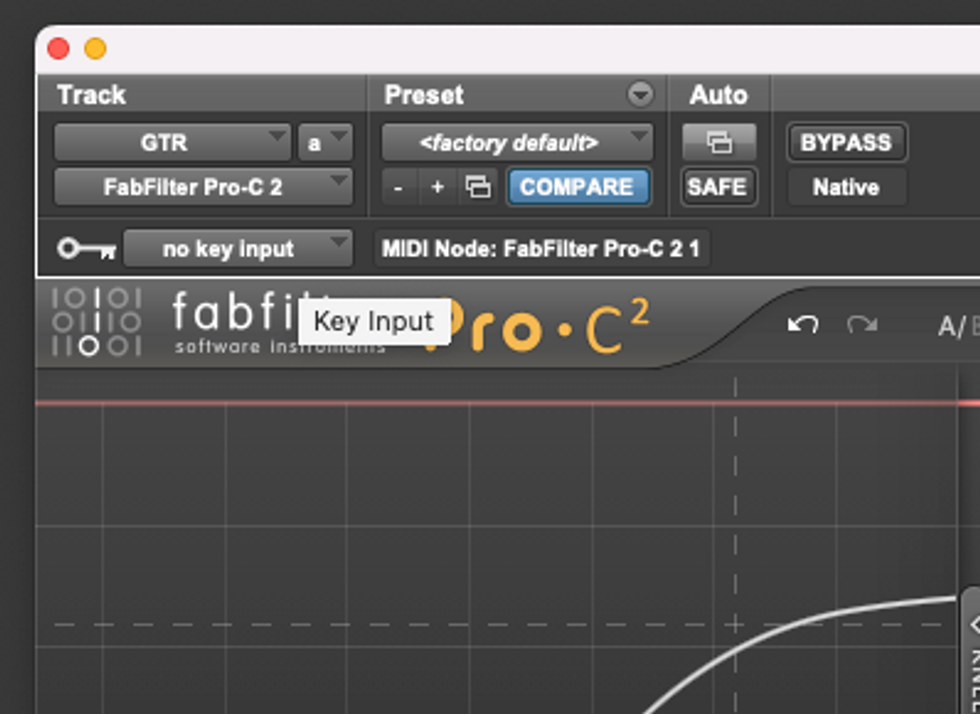Screen dimensions: 980x714
Task: Undo the last change in Pro-C 2
Action: coord(802,324)
